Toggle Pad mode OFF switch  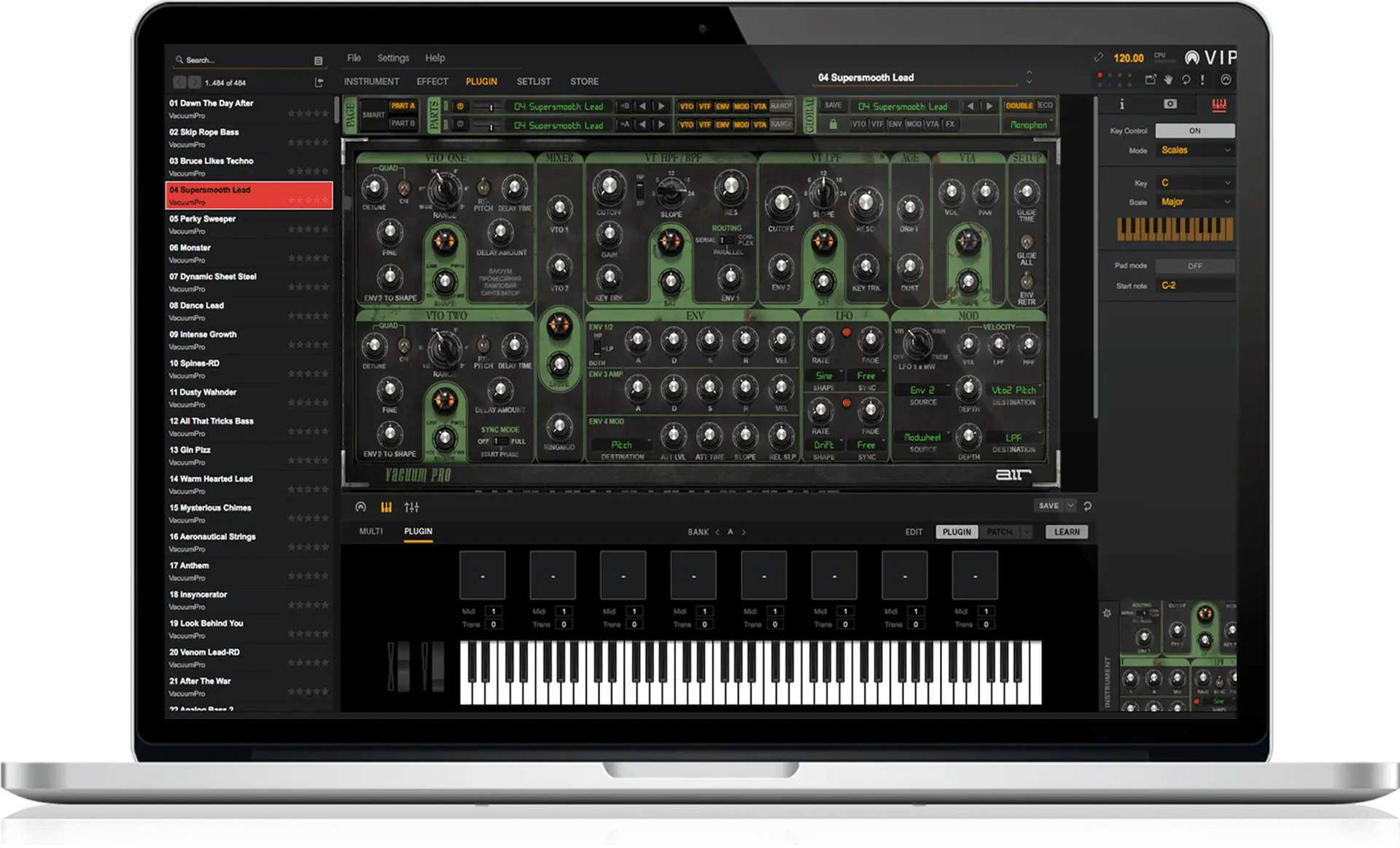1194,266
